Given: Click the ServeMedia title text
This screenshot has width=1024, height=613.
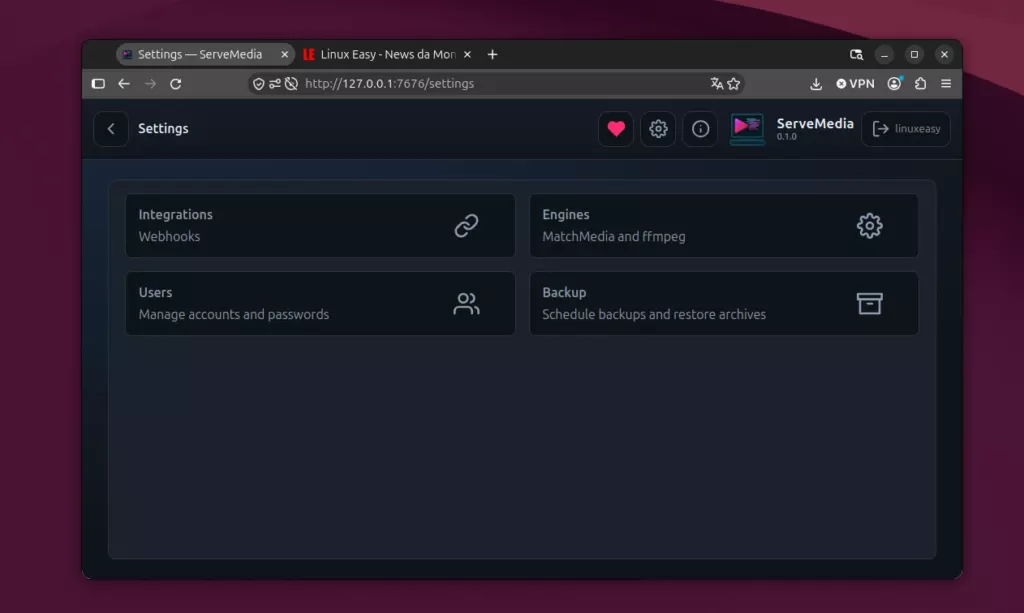Looking at the screenshot, I should point(814,123).
